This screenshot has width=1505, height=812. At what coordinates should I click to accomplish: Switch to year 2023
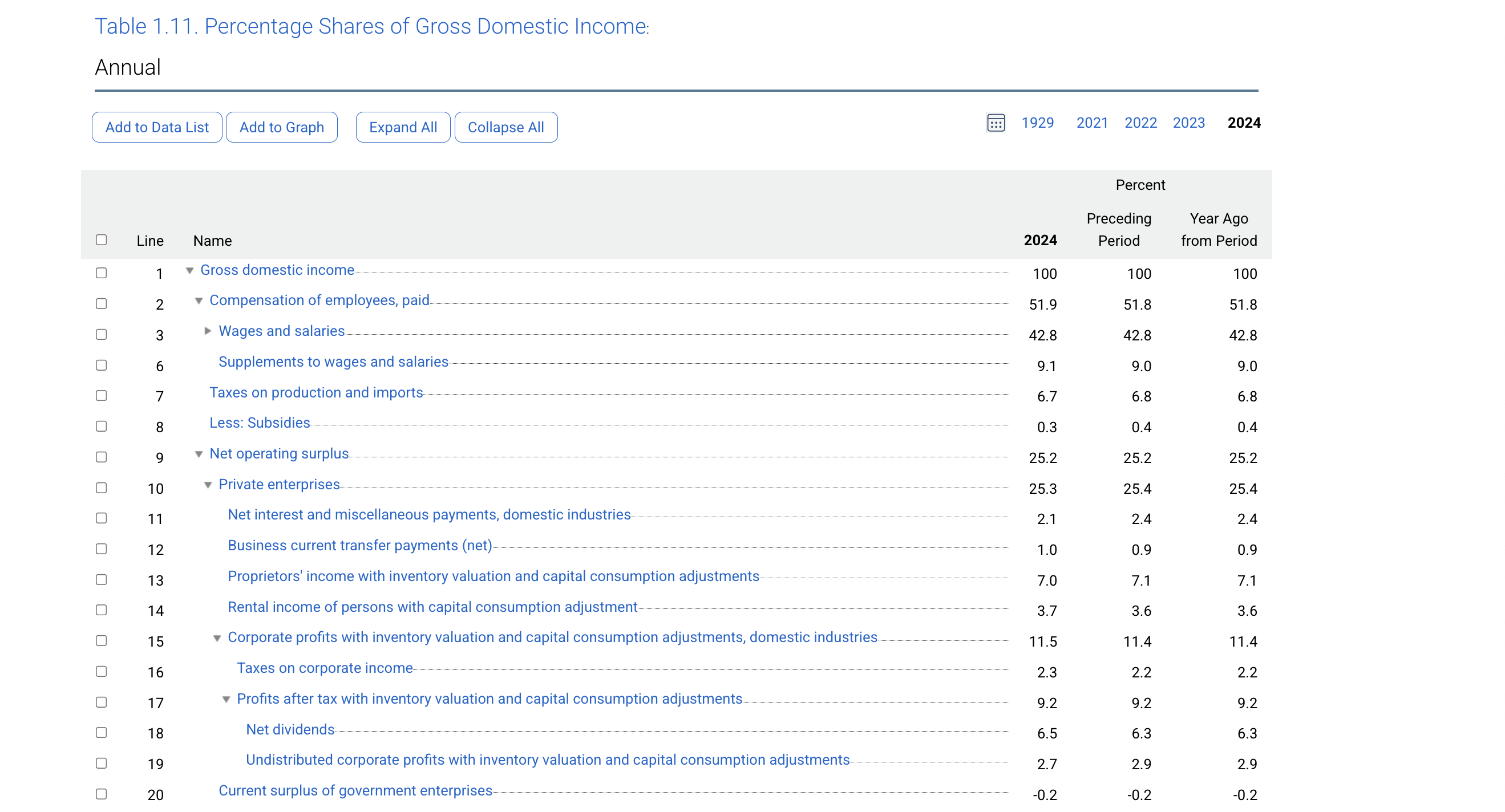(x=1188, y=123)
